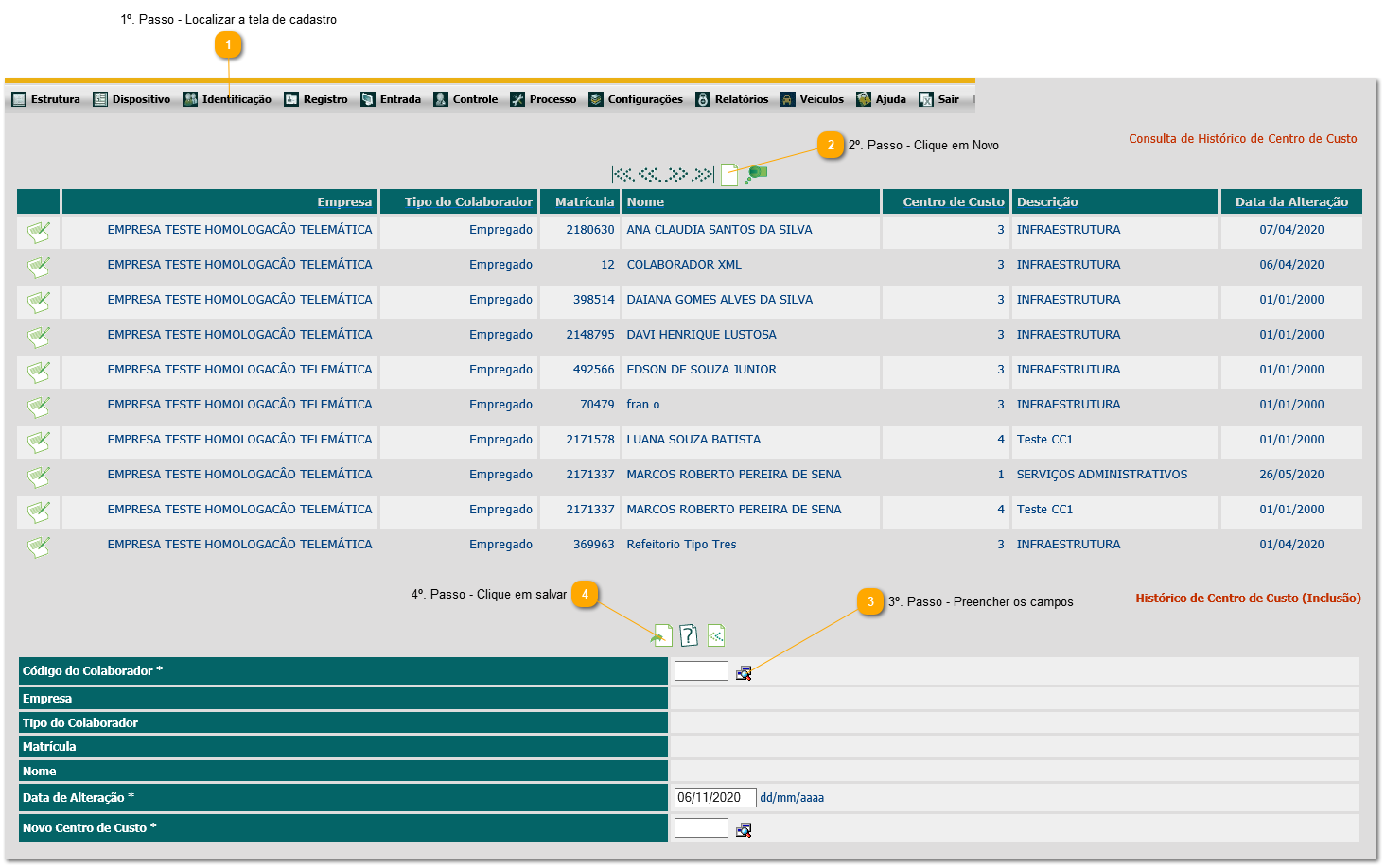Click the back page icon in form

tap(716, 635)
